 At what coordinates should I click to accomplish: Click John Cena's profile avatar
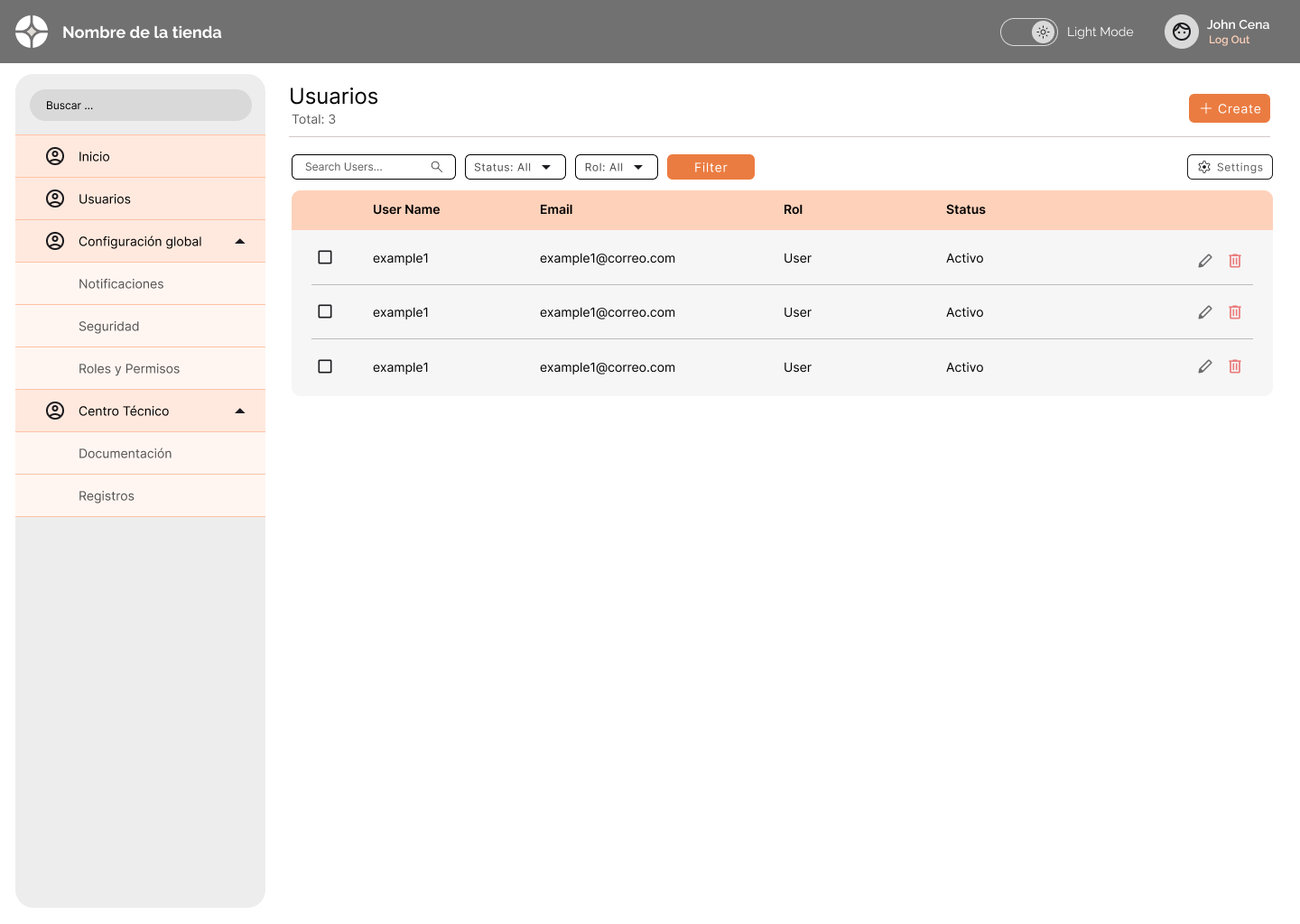[x=1181, y=32]
